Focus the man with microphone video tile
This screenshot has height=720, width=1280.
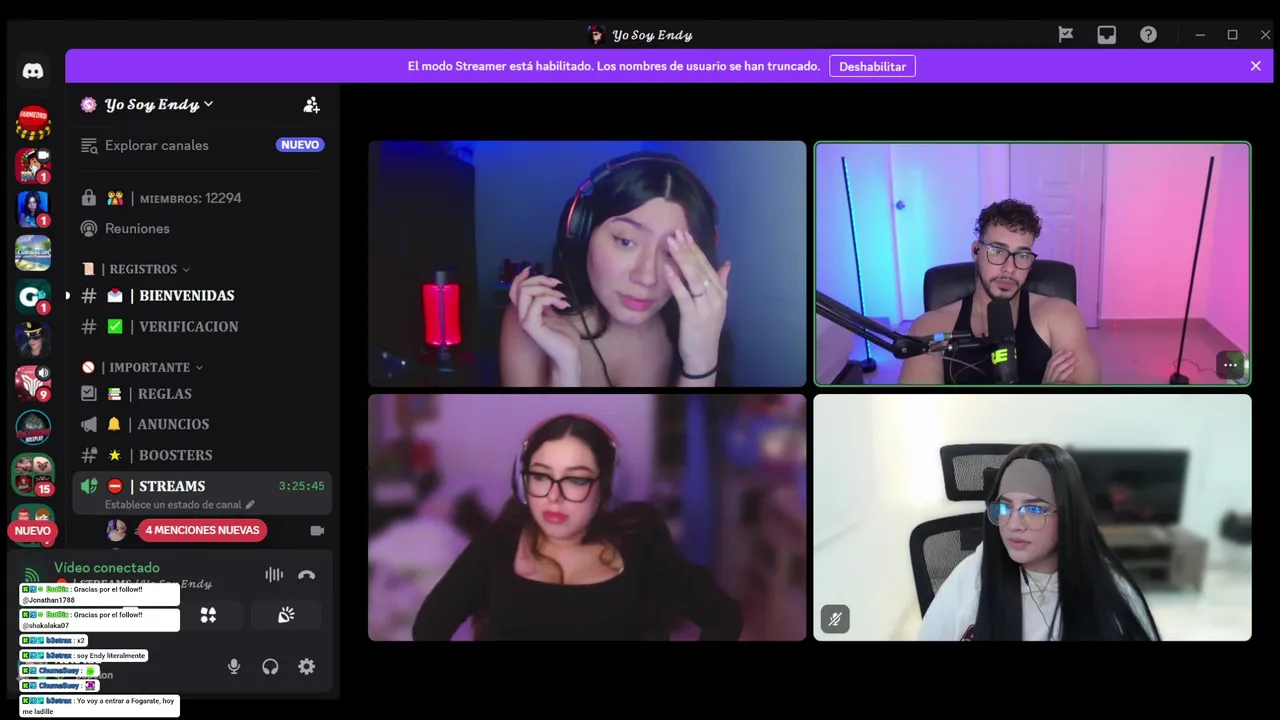pyautogui.click(x=1032, y=264)
